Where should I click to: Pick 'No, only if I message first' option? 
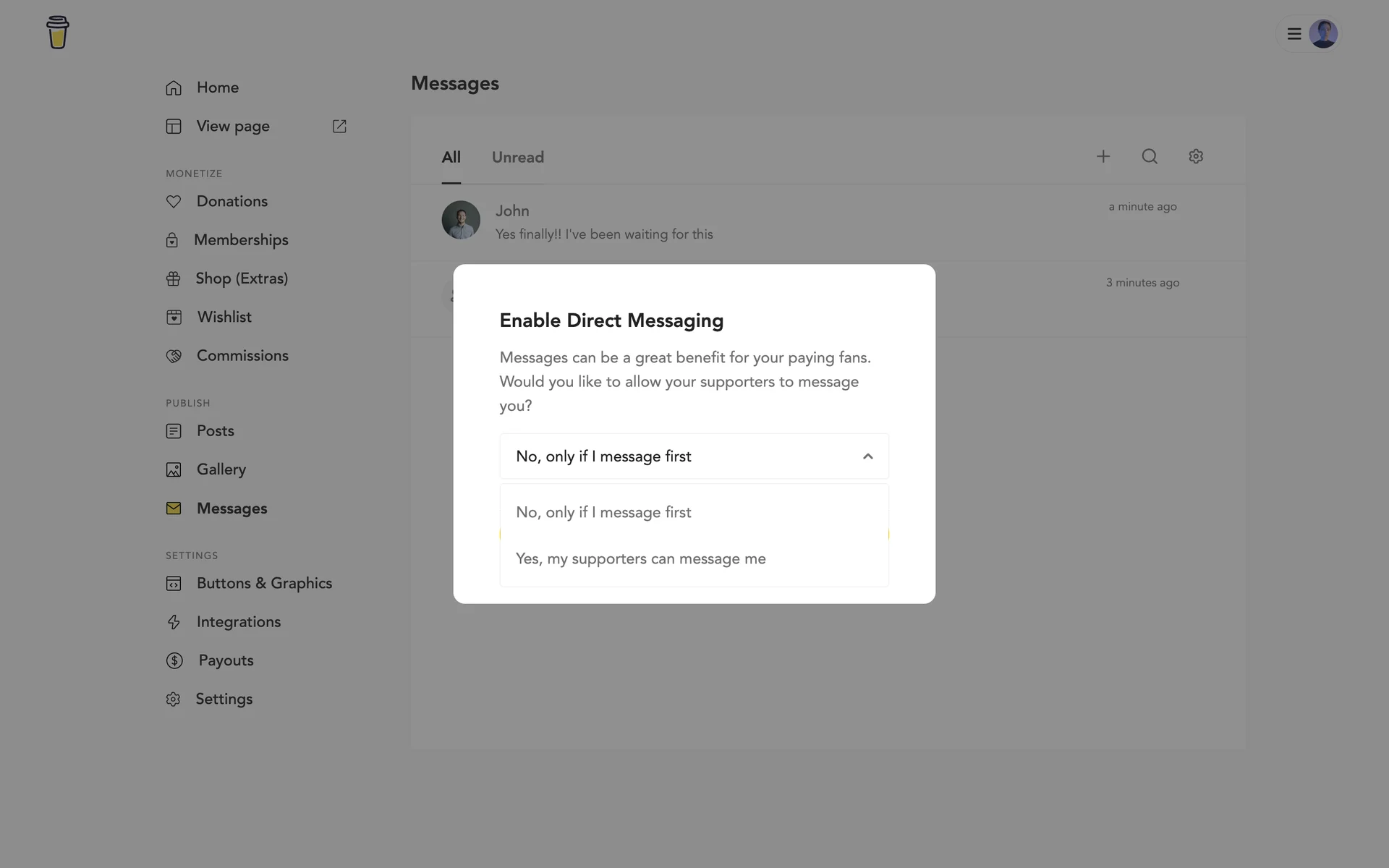[x=603, y=513]
